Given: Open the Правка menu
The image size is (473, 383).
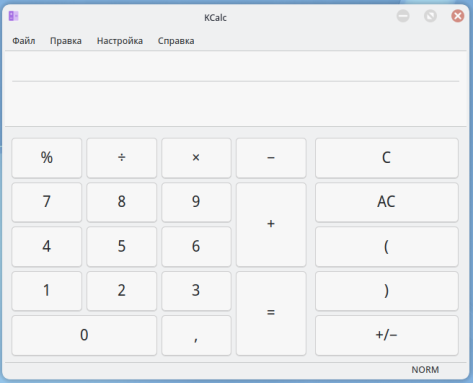Looking at the screenshot, I should click(x=66, y=41).
